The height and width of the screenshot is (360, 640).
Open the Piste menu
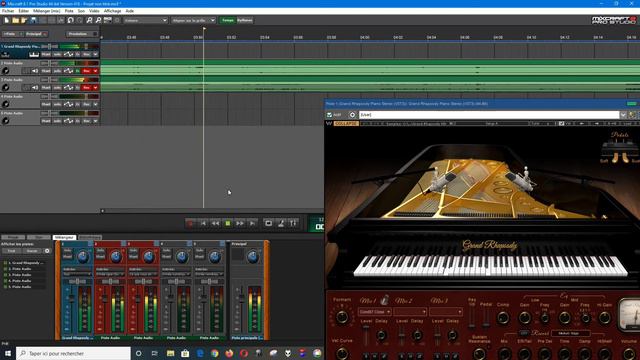coord(69,11)
